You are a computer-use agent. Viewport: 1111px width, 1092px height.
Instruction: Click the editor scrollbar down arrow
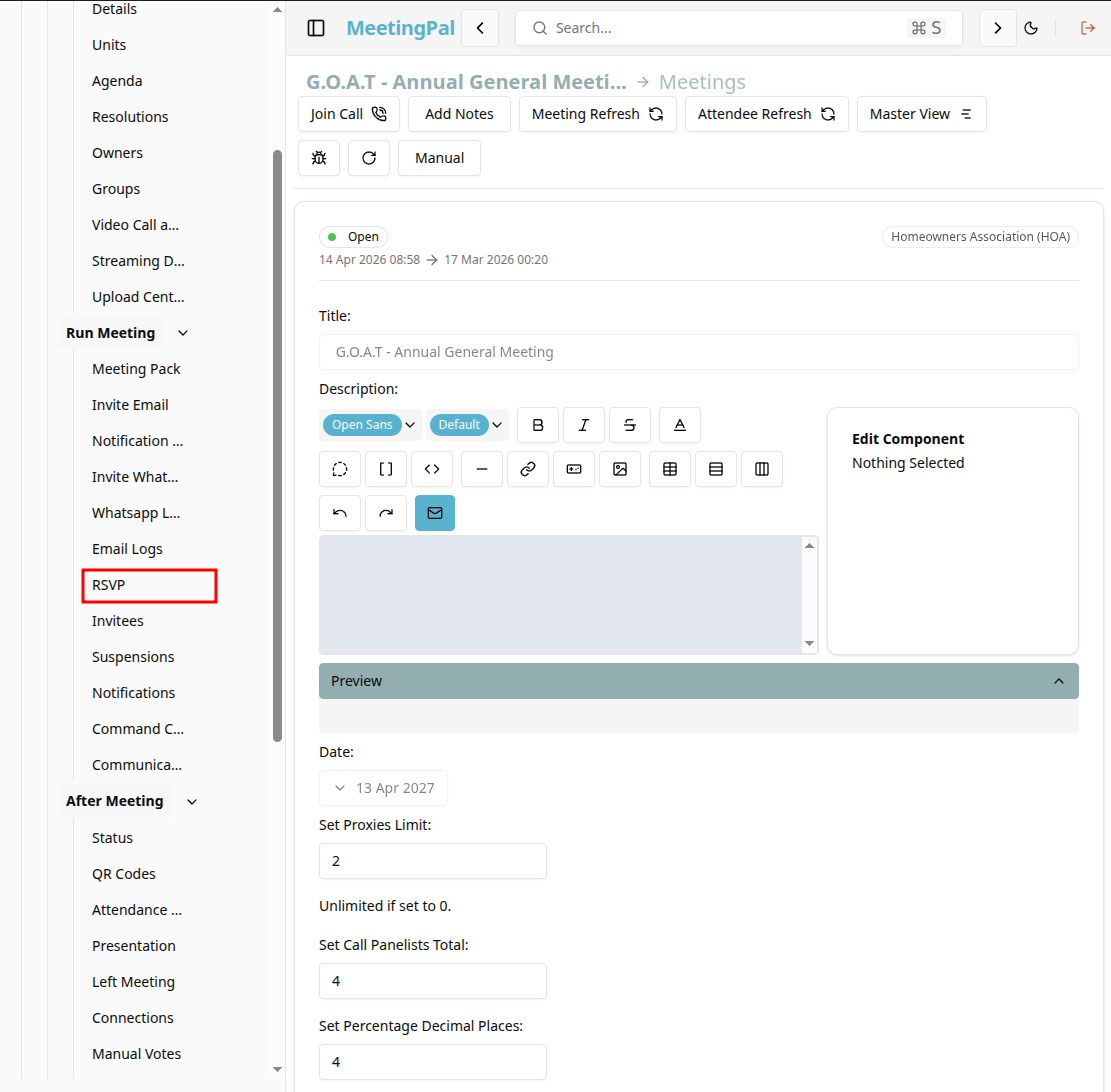coord(809,643)
